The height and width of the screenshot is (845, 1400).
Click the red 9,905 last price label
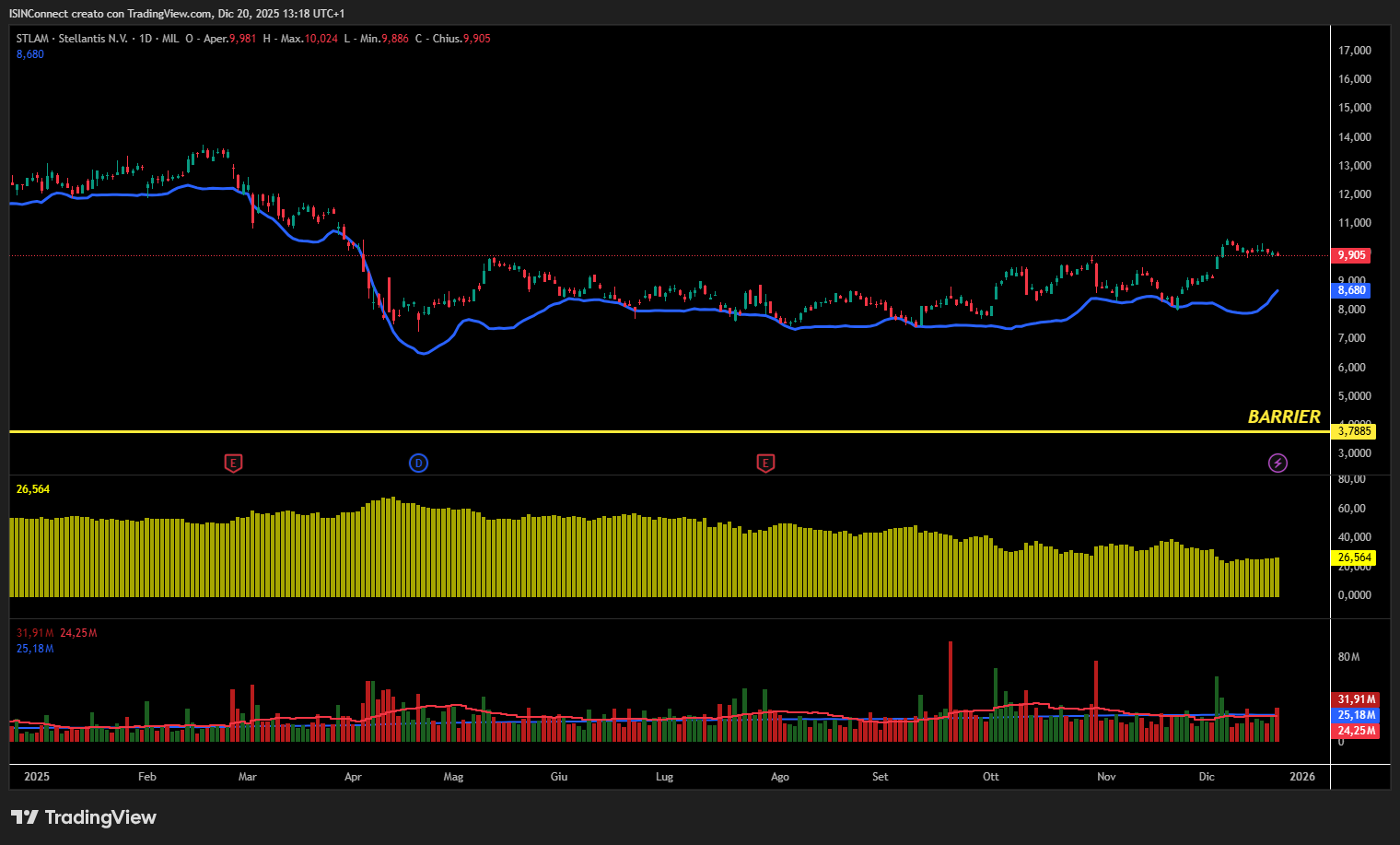[1351, 255]
